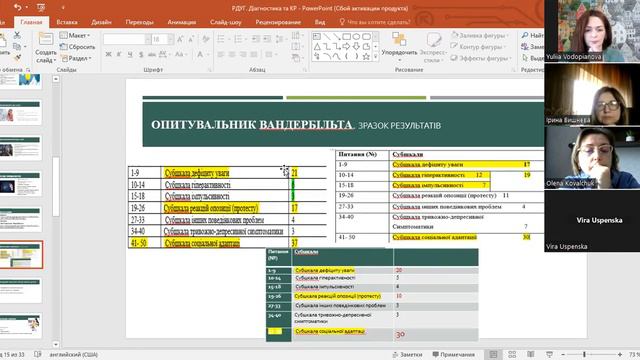Viewport: 640px width, 360px height.
Task: Center text in paragraph group
Action: [x=232, y=54]
